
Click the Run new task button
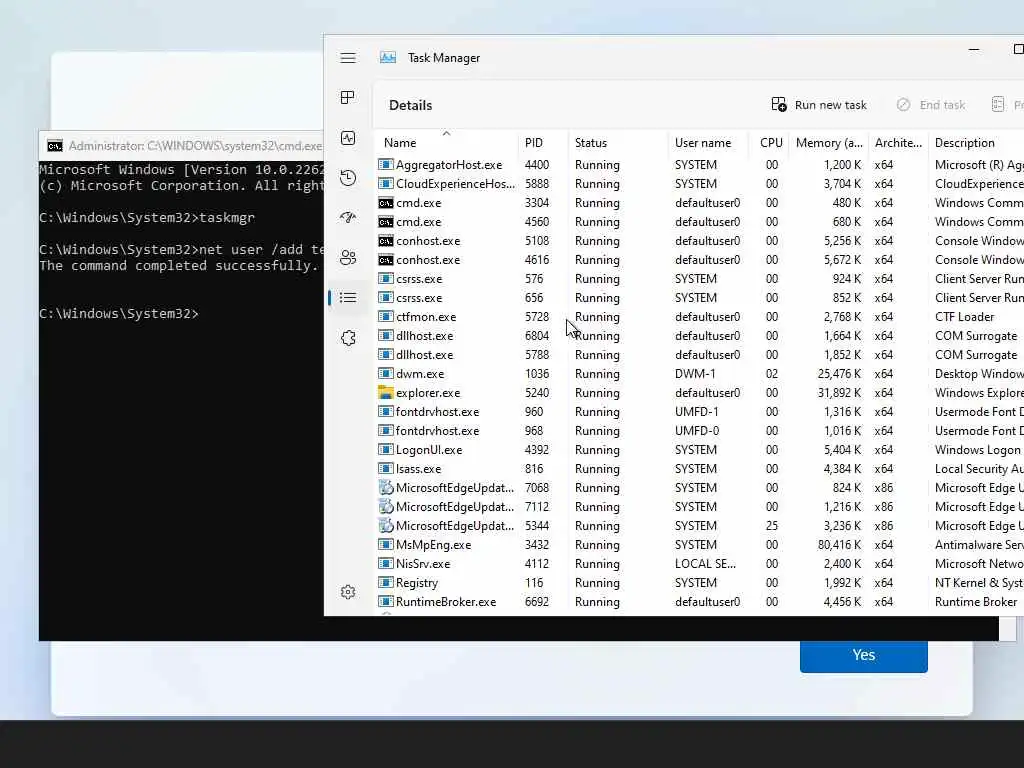(x=819, y=104)
